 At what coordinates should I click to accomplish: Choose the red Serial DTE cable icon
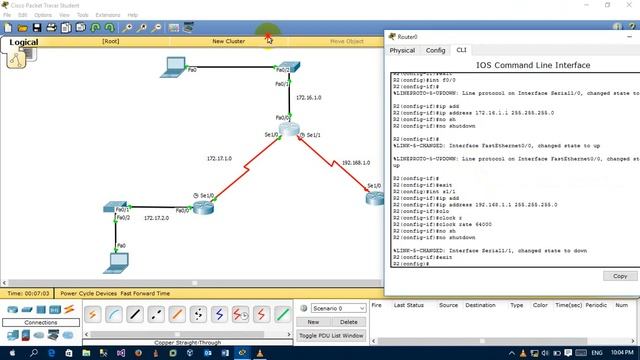(x=261, y=315)
